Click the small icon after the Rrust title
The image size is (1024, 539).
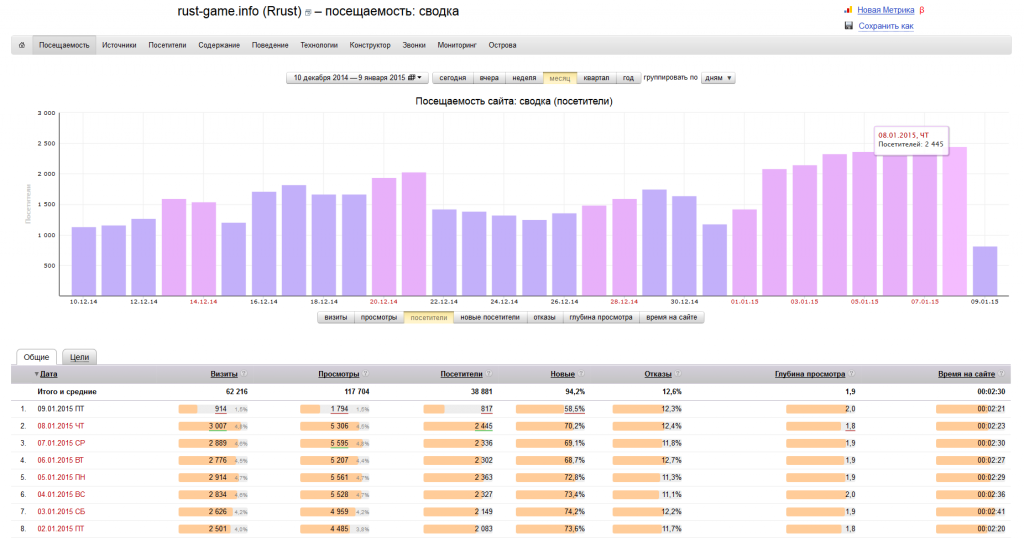[x=308, y=12]
